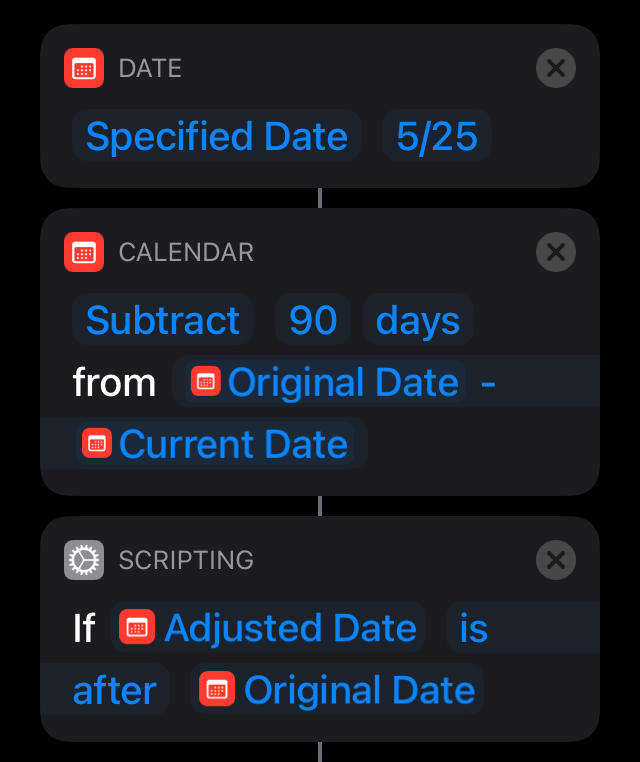Click the Scripting gear icon

pos(84,560)
